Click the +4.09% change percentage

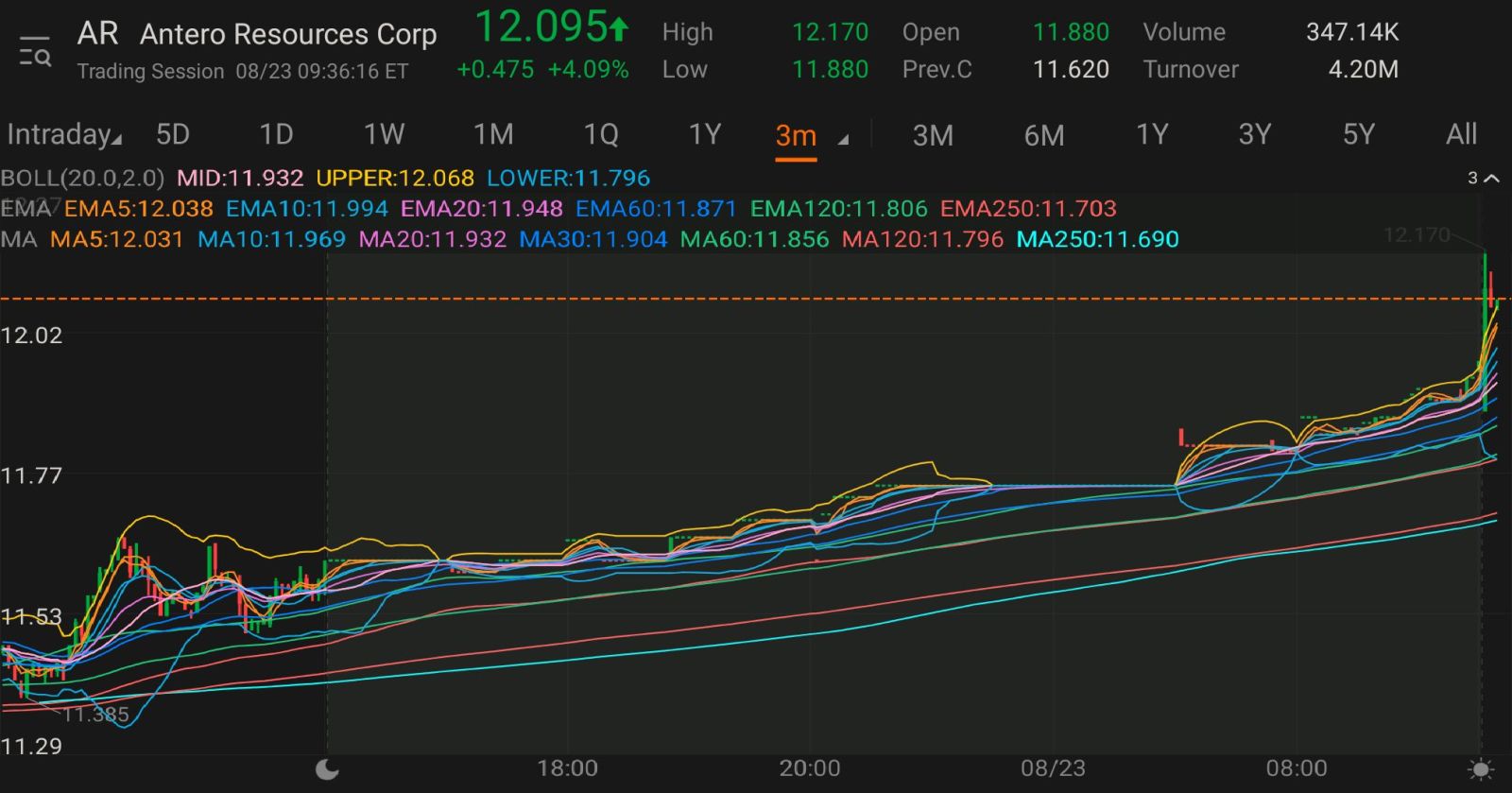point(589,69)
